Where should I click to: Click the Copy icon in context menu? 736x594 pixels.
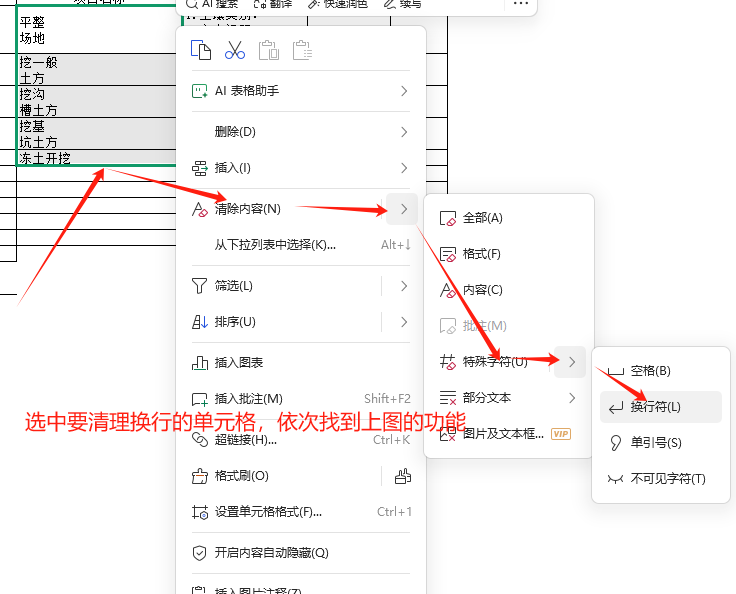pos(201,51)
